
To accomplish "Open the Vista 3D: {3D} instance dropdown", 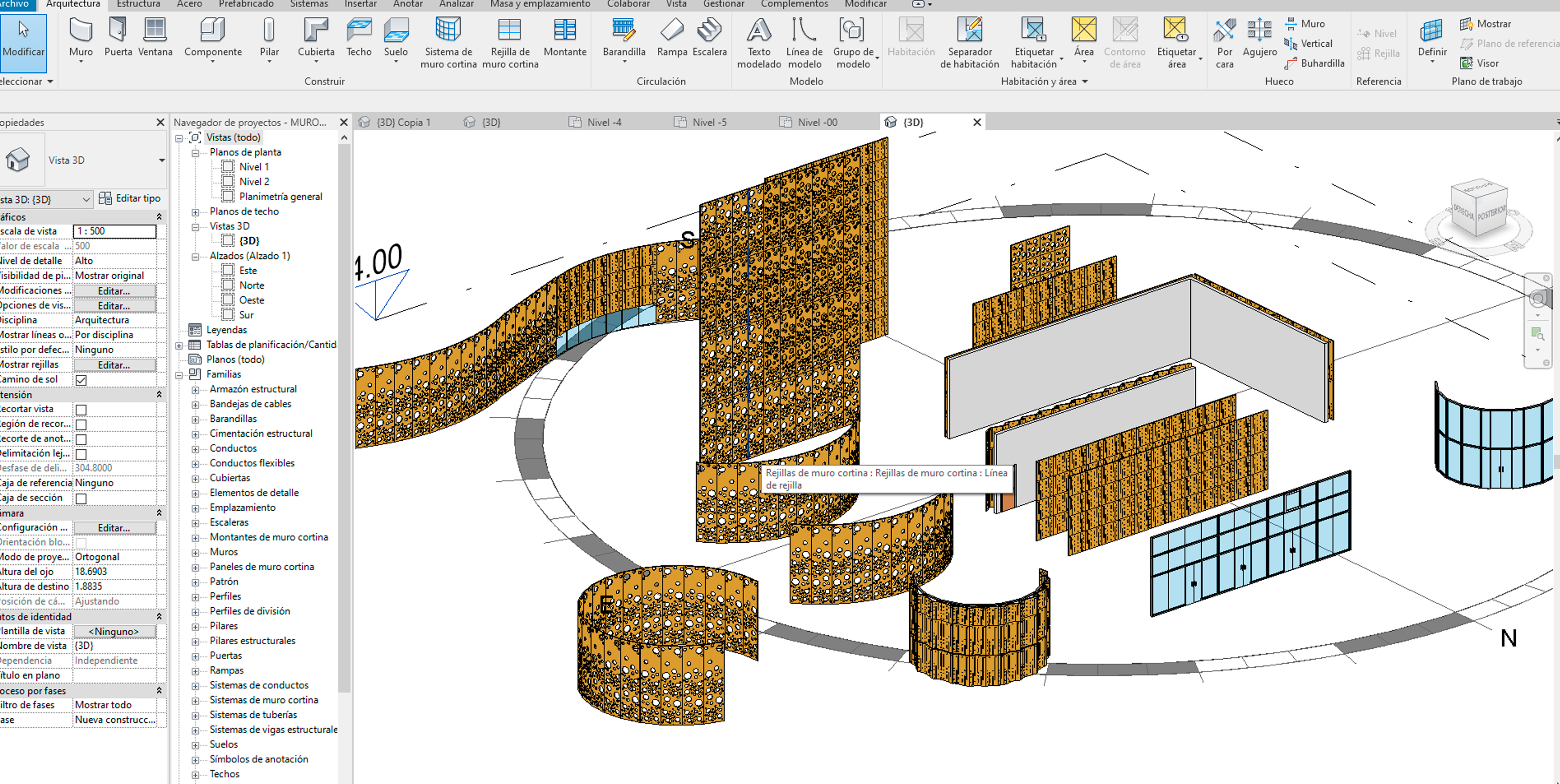I will pos(86,199).
